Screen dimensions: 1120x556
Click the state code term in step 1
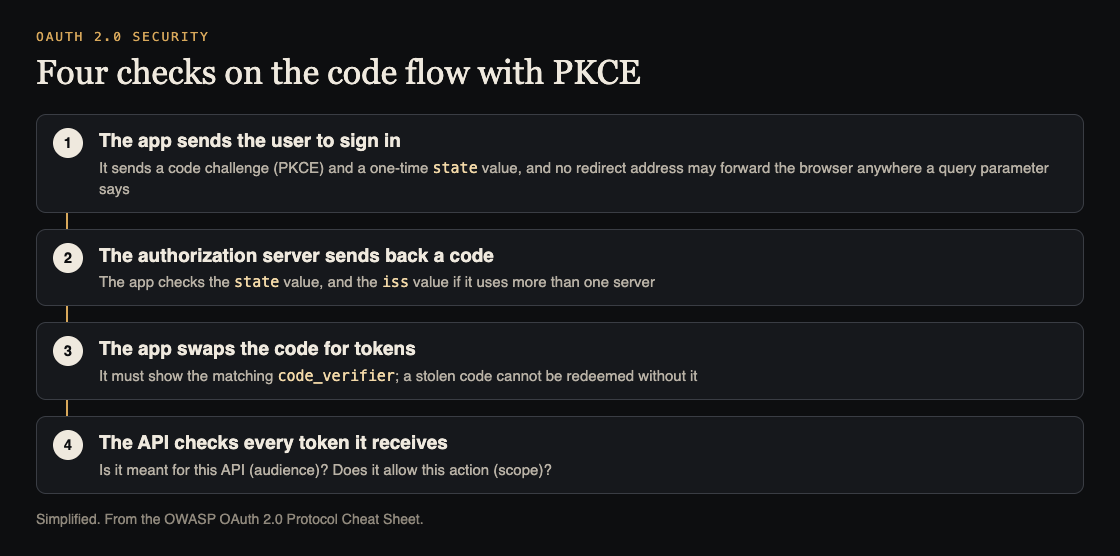(455, 168)
